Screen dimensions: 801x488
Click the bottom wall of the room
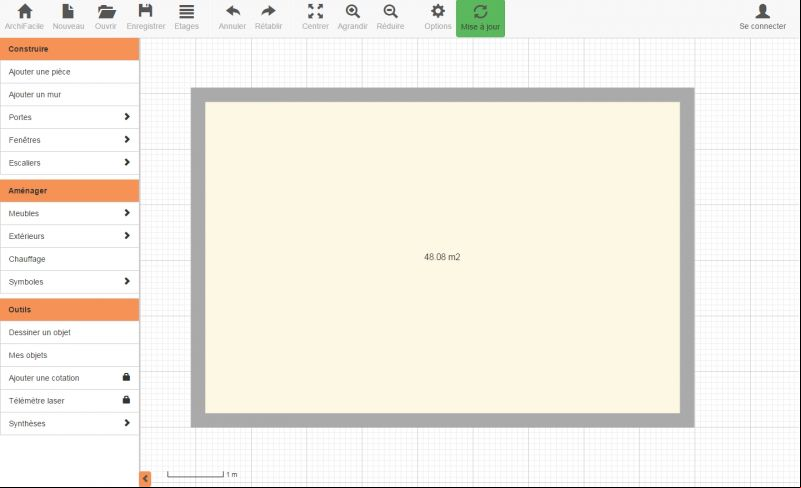coord(442,420)
